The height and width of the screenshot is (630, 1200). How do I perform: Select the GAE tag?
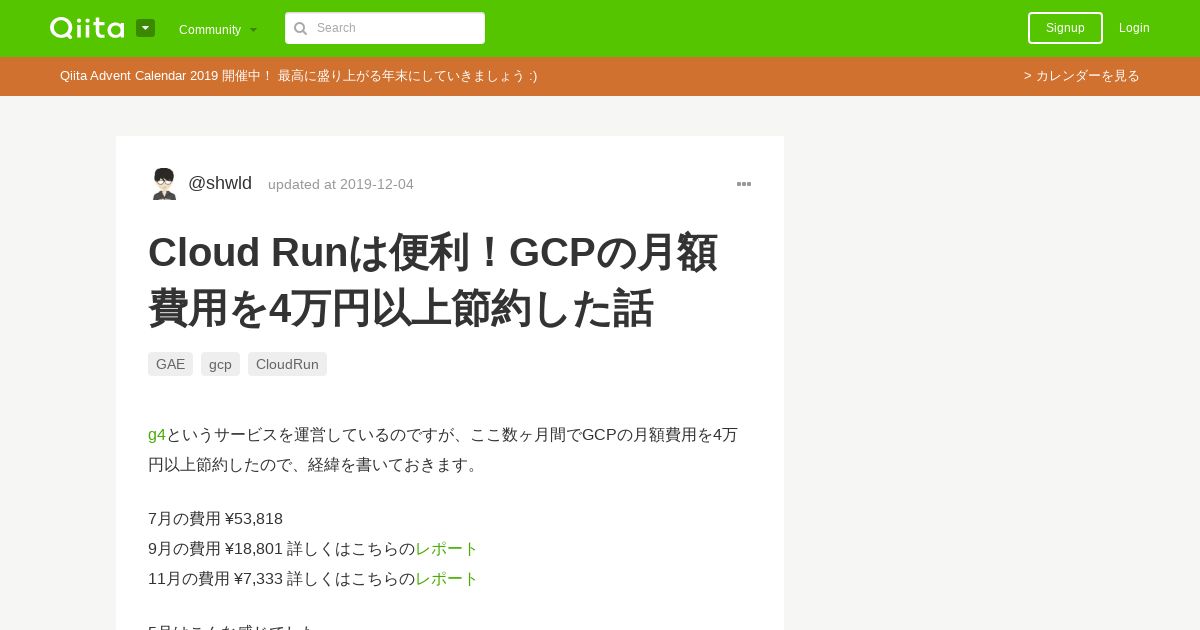[x=170, y=364]
